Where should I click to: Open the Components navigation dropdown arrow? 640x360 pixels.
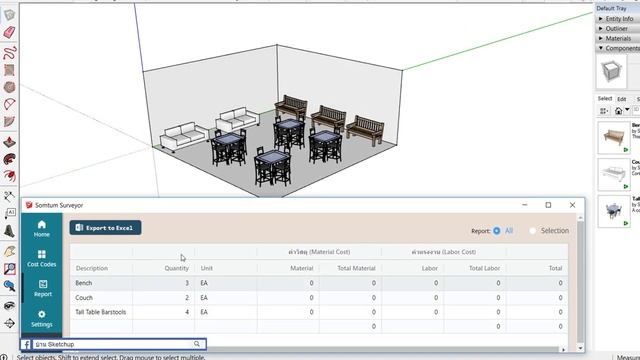[627, 110]
